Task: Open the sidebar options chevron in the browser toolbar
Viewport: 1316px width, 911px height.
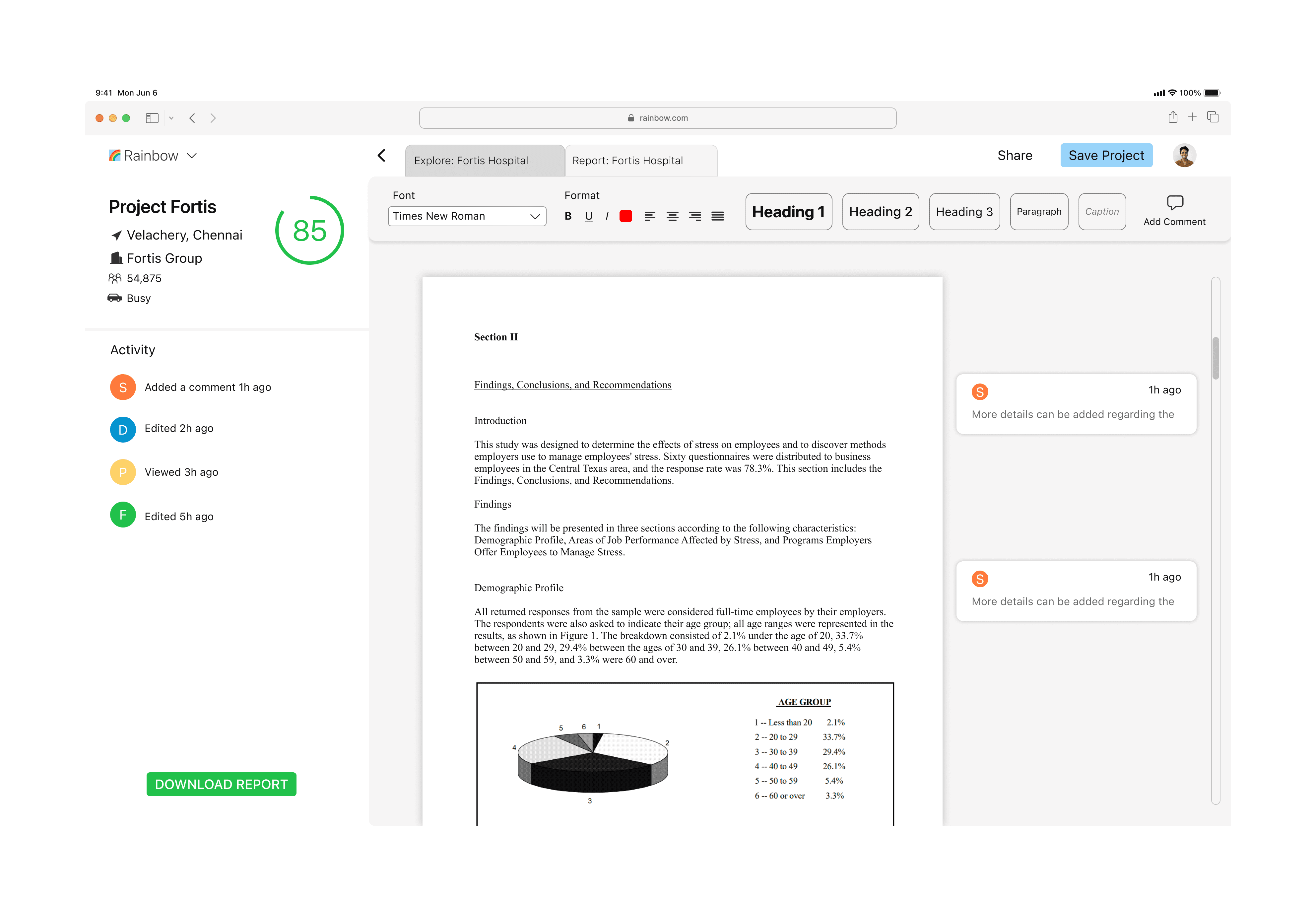Action: coord(171,118)
